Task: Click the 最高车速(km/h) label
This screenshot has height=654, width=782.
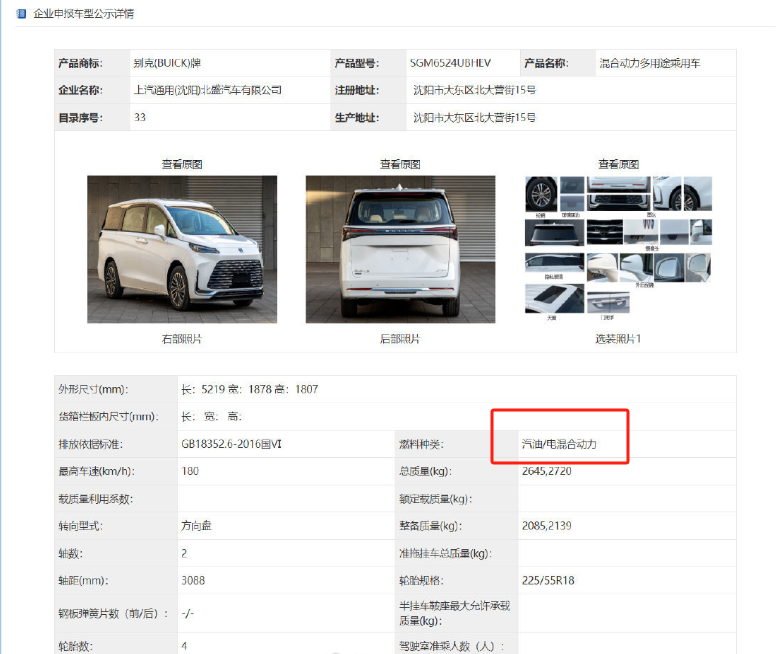Action: tap(96, 471)
